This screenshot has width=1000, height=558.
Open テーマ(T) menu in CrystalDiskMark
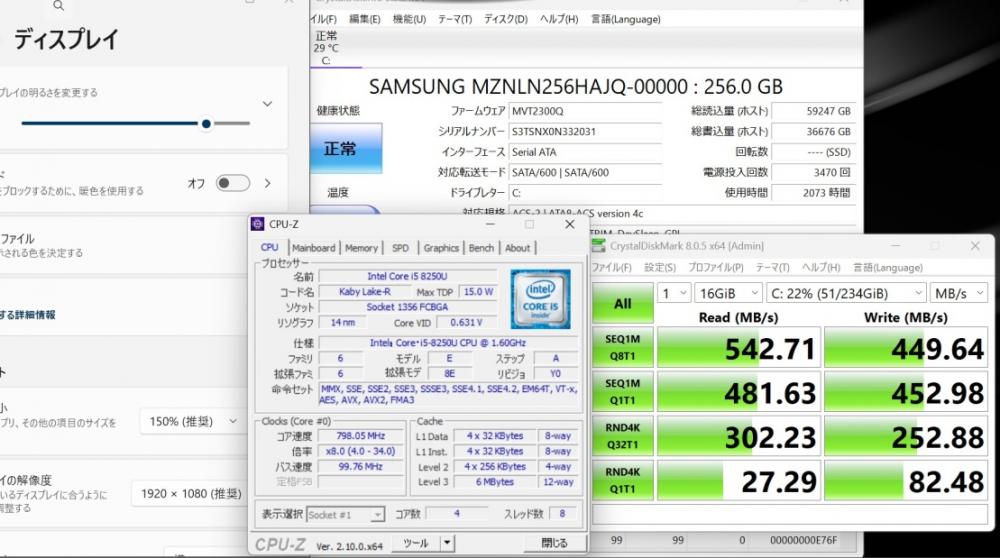pyautogui.click(x=772, y=267)
